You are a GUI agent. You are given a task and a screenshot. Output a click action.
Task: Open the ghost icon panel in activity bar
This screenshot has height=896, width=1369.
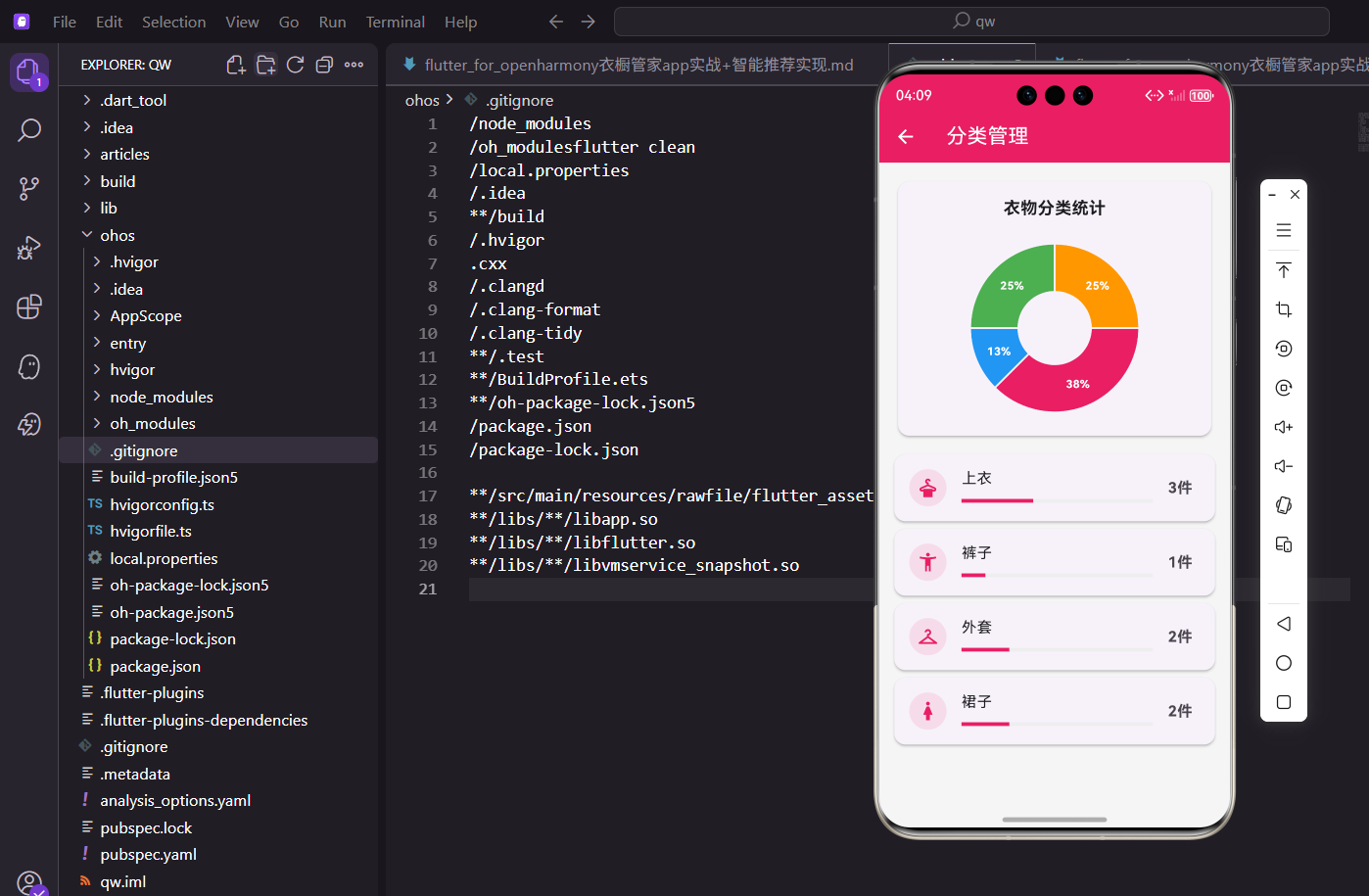pyautogui.click(x=29, y=366)
